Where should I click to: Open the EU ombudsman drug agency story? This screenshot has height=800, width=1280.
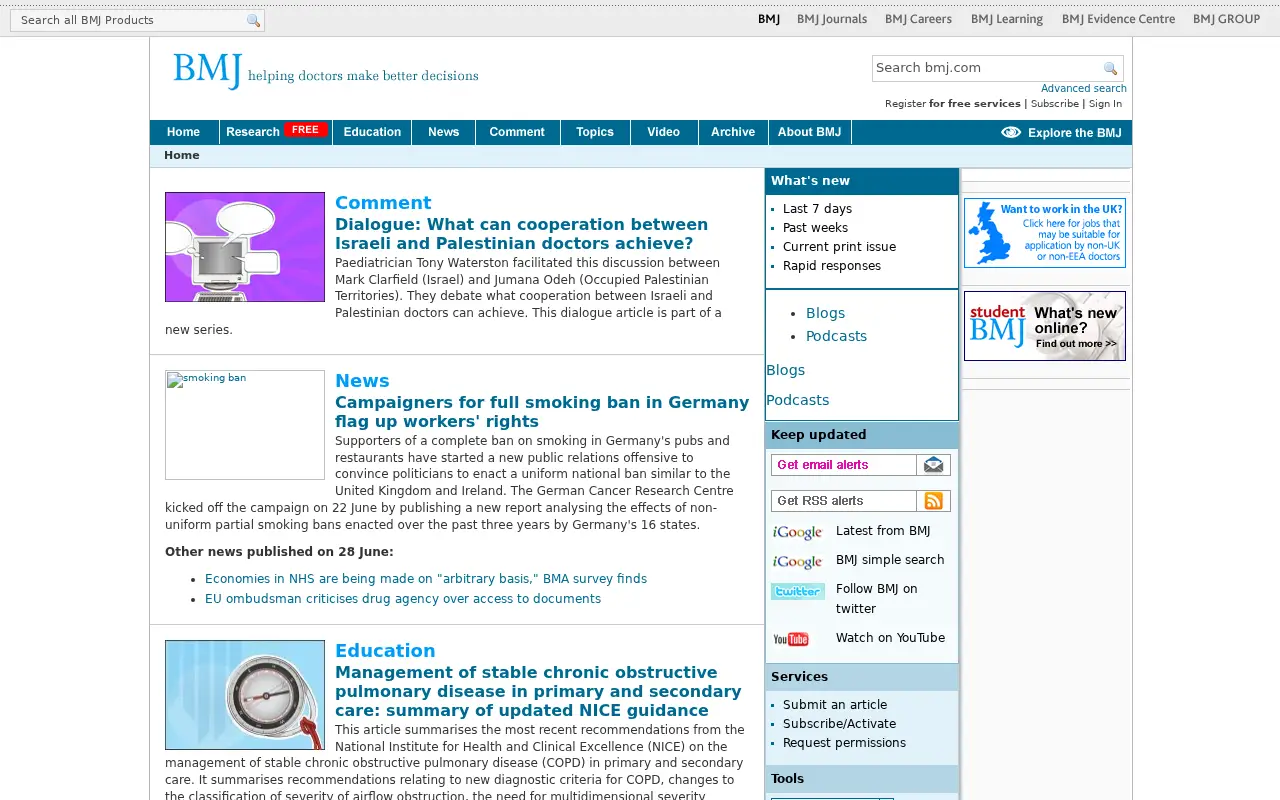(403, 599)
